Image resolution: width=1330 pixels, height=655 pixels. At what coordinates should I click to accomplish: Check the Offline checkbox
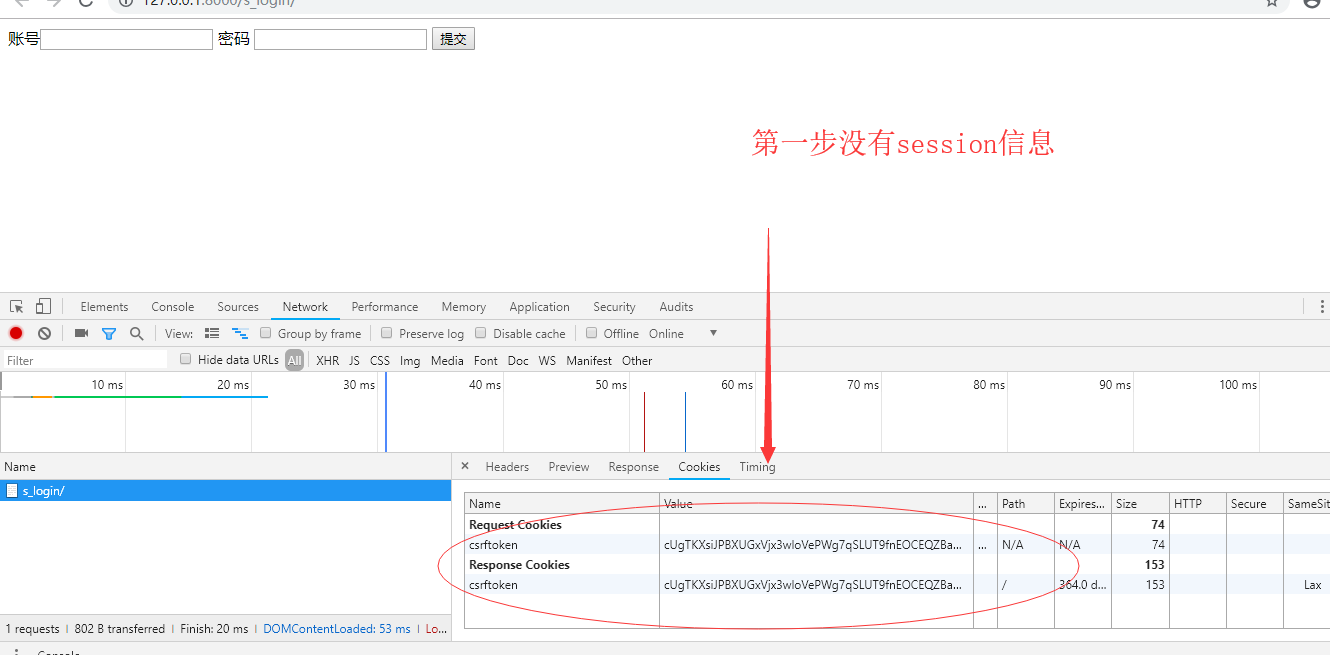(592, 333)
